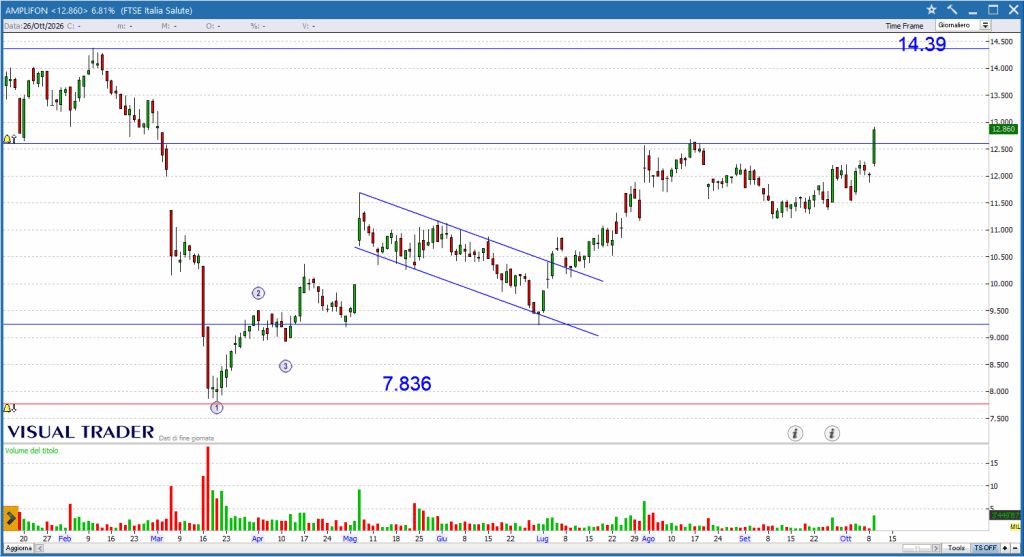Viewport: 1024px width, 557px height.
Task: Close the chart window
Action: point(1013,10)
